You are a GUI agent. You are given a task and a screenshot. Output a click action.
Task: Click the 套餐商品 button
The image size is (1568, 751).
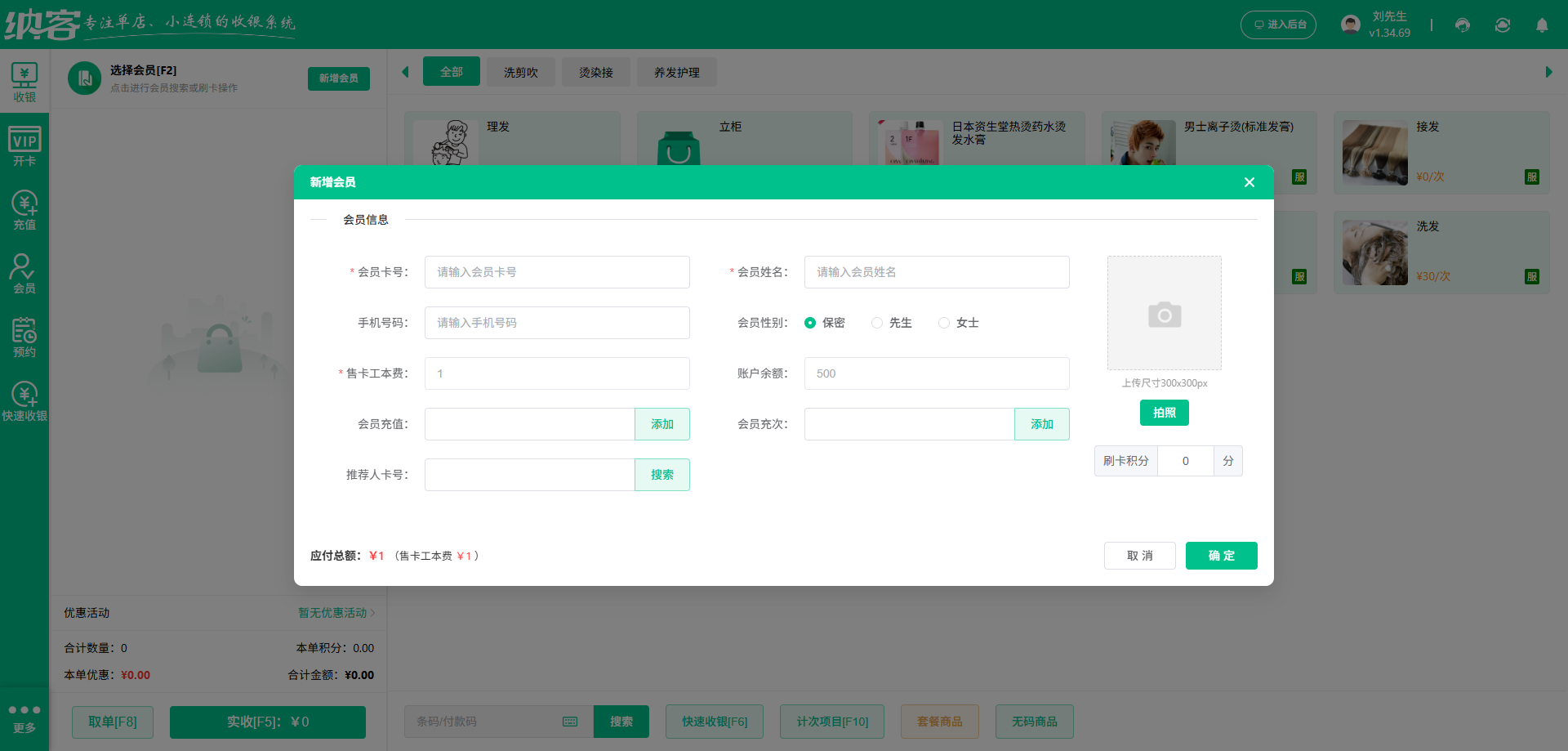point(940,722)
